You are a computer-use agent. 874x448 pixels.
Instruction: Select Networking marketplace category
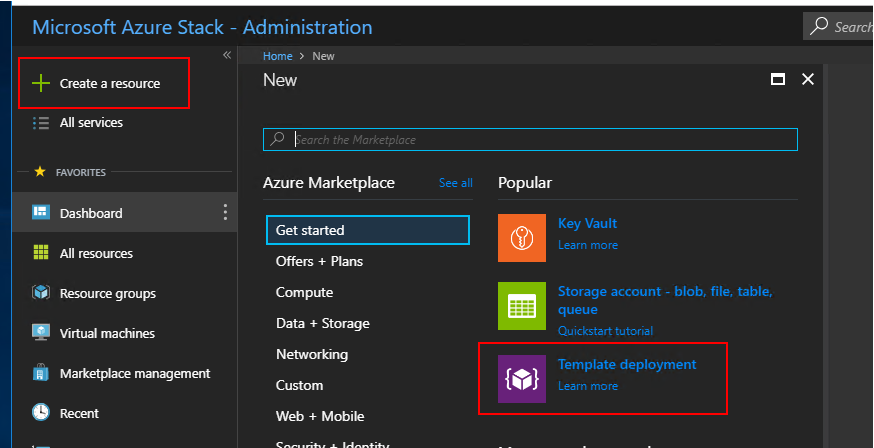pyautogui.click(x=312, y=354)
